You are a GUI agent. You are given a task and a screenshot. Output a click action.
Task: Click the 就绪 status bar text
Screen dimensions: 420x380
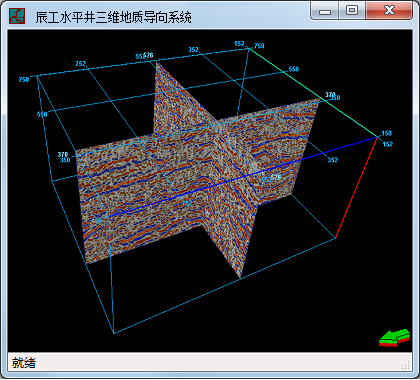point(24,363)
